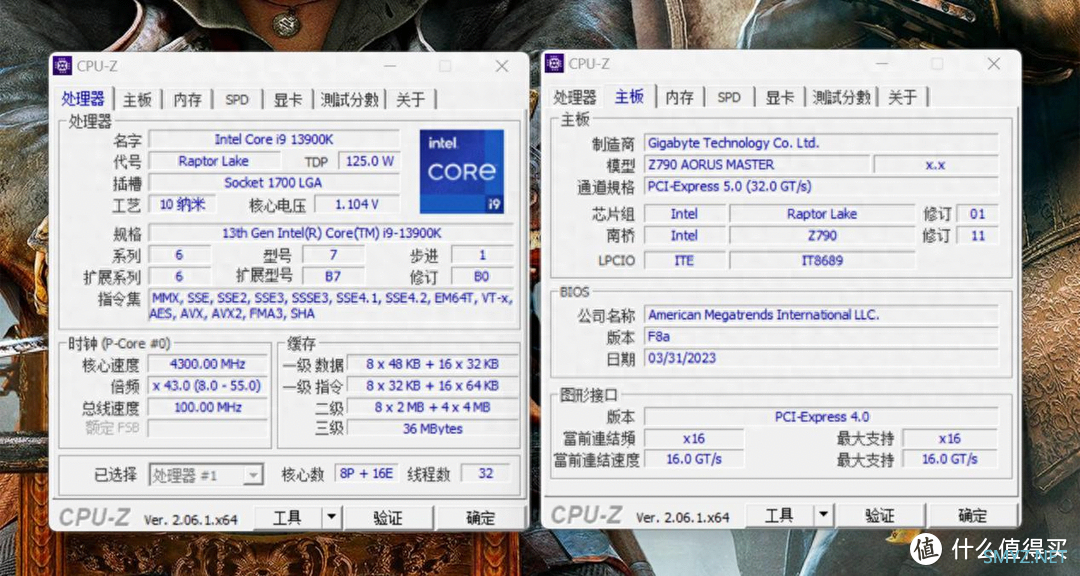Screen dimensions: 1080x576
Task: Close the right CPU-Z window
Action: click(993, 64)
